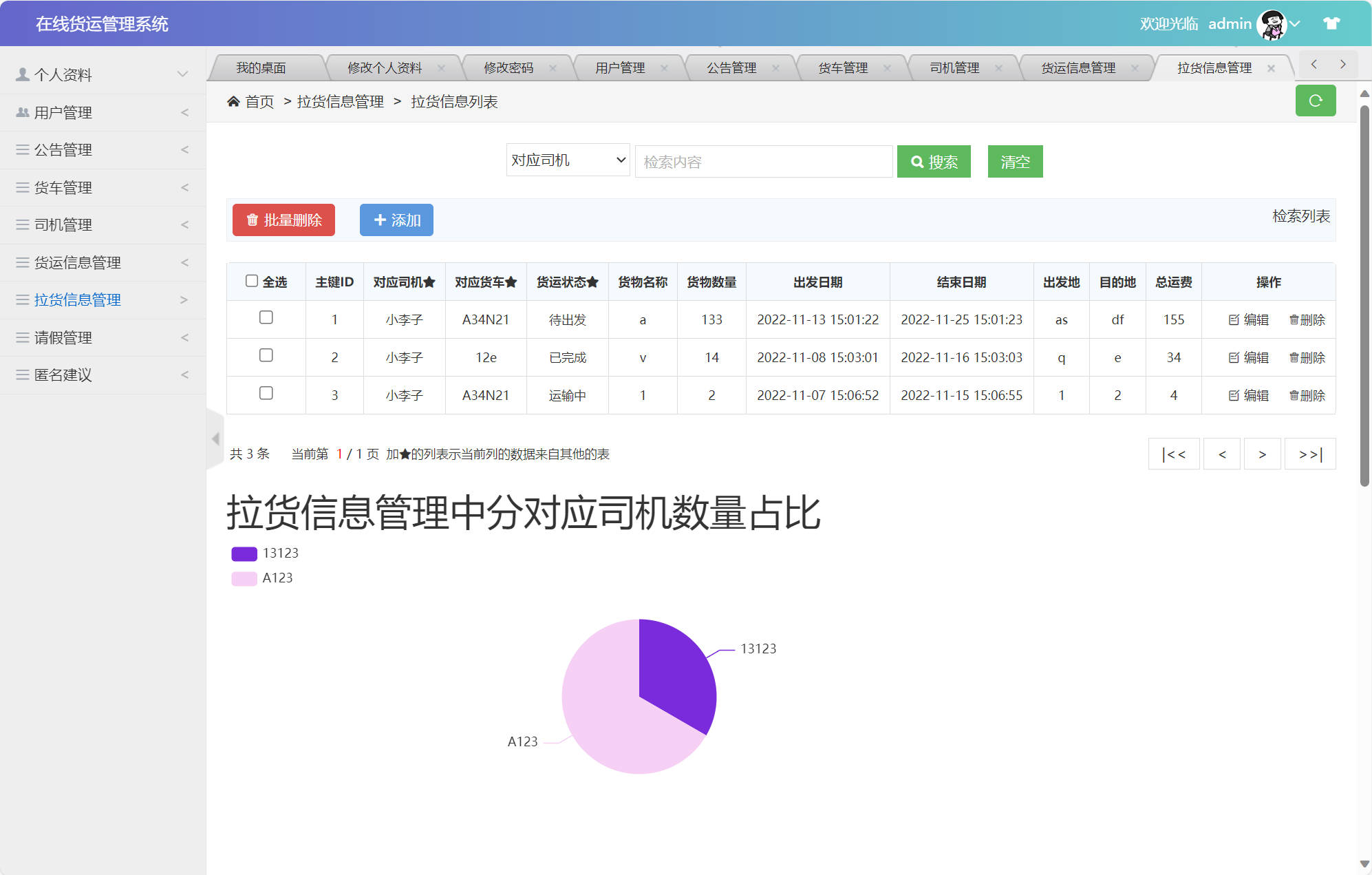Click the green refresh icon
This screenshot has height=875, width=1372.
tap(1316, 101)
